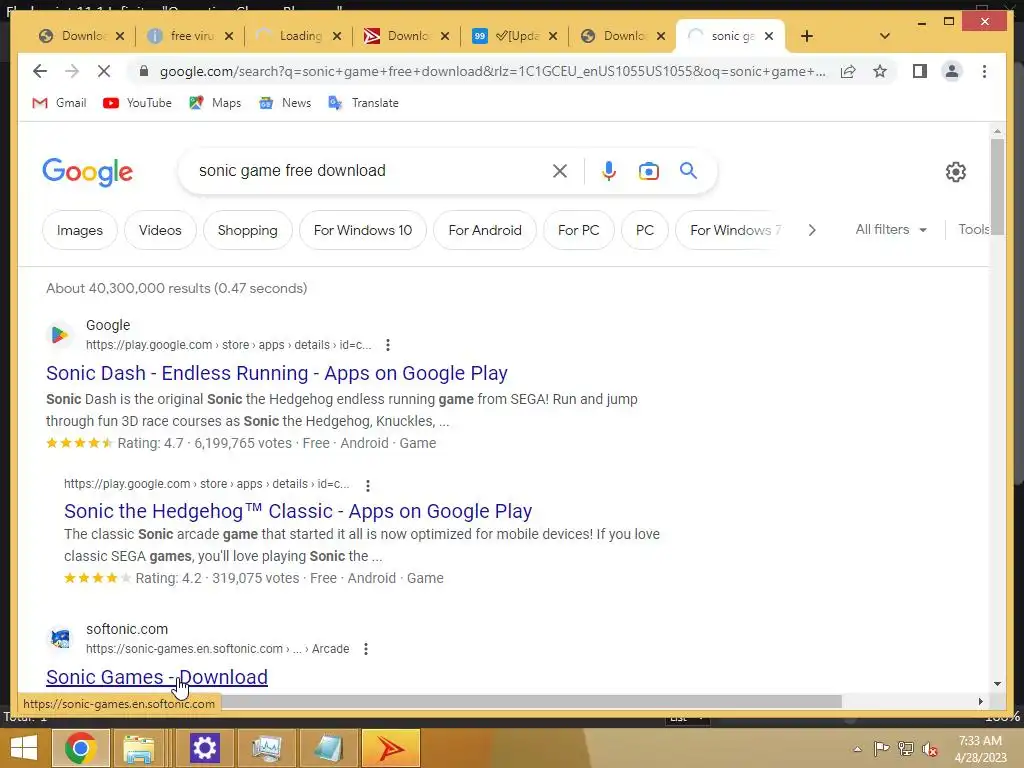
Task: Start voice search with microphone
Action: (609, 171)
